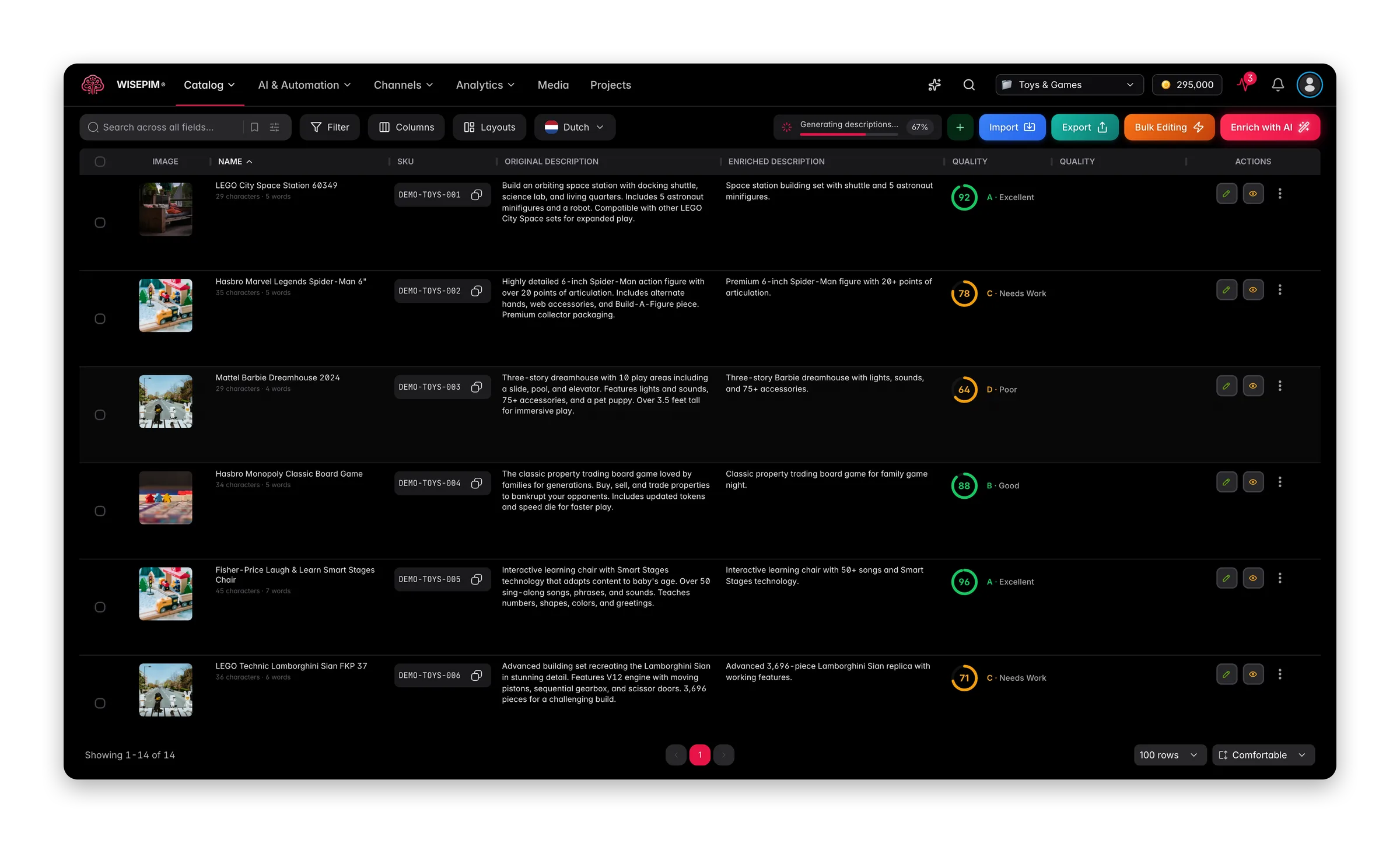Click the green plus add product button
This screenshot has width=1400, height=843.
(960, 127)
